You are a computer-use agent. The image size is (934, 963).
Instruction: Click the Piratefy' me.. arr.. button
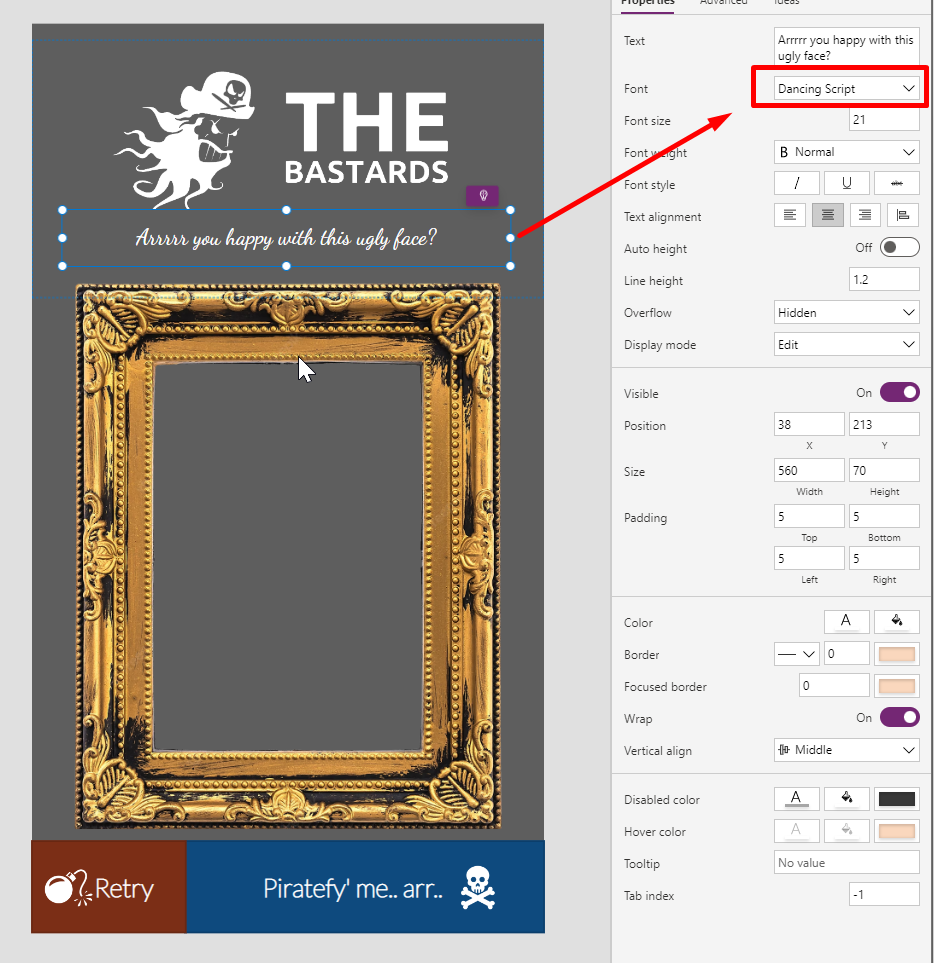(x=365, y=887)
